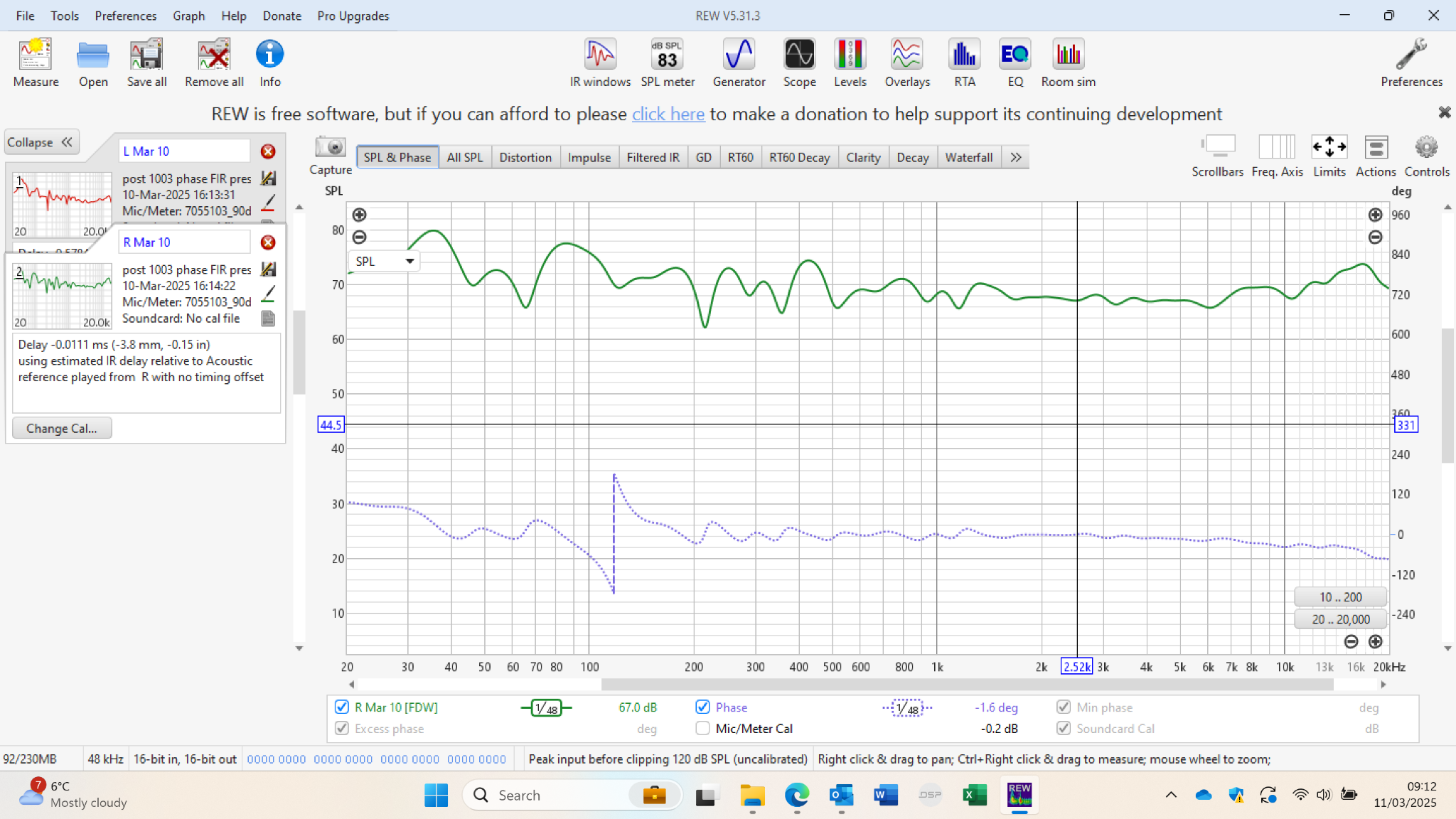Follow the 'click here' donation link

click(668, 114)
